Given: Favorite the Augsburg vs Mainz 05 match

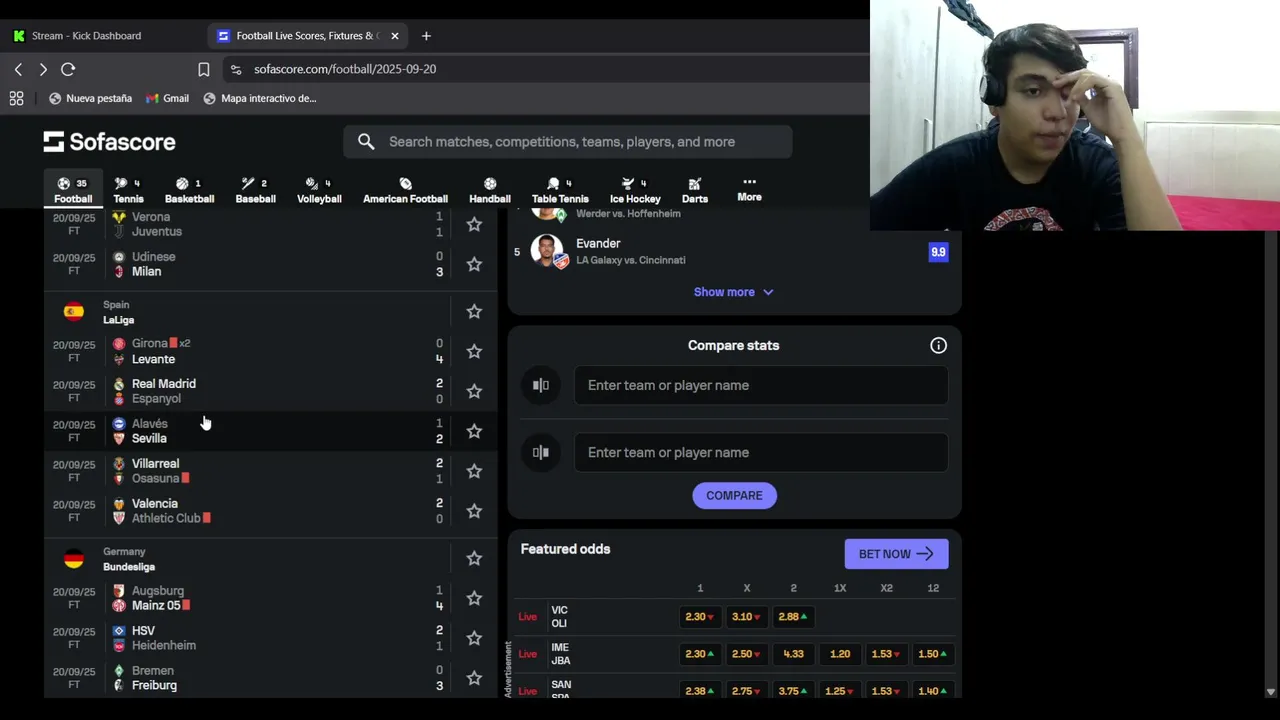Looking at the screenshot, I should 474,598.
